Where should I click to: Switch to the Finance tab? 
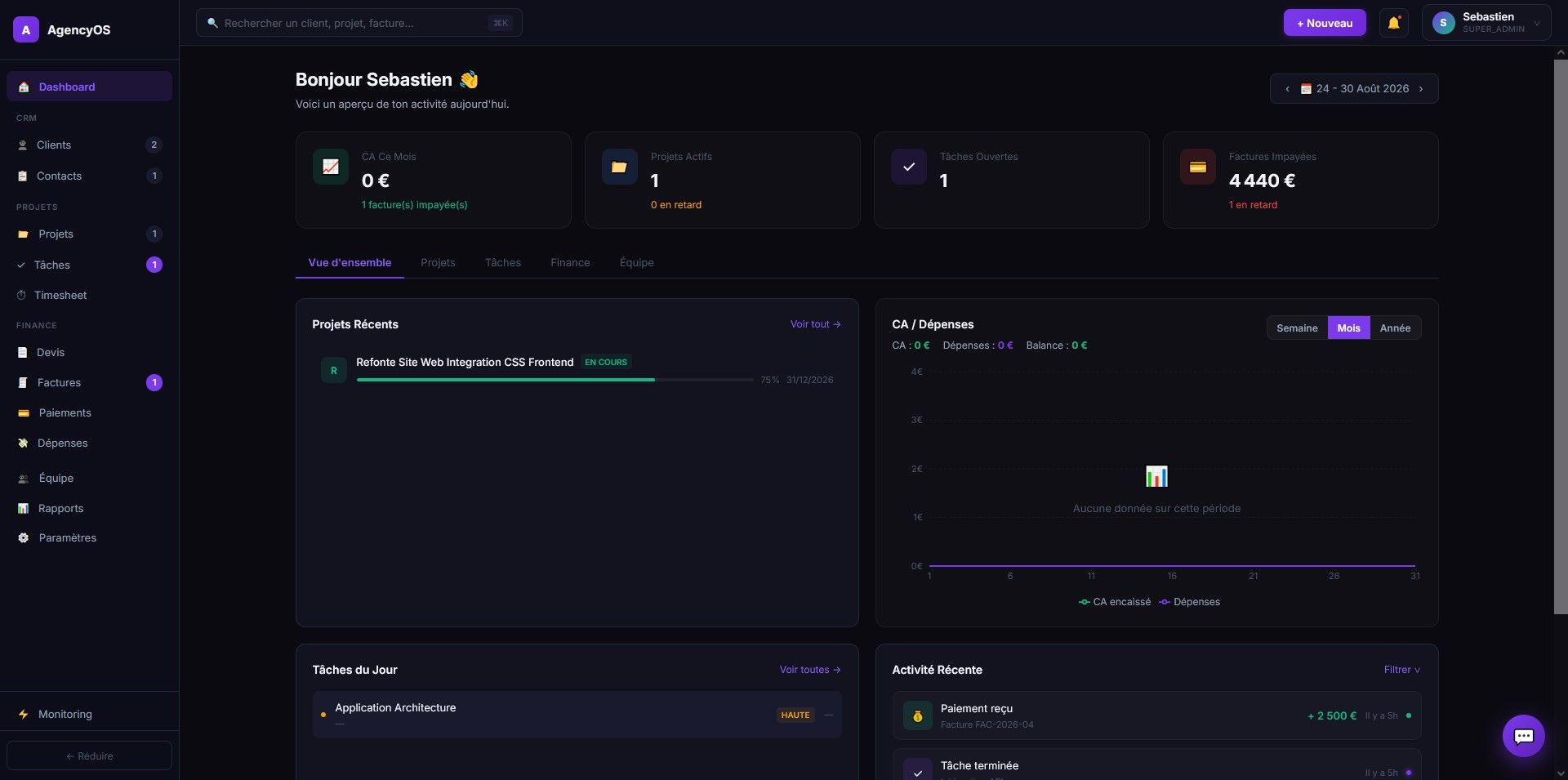pos(570,262)
